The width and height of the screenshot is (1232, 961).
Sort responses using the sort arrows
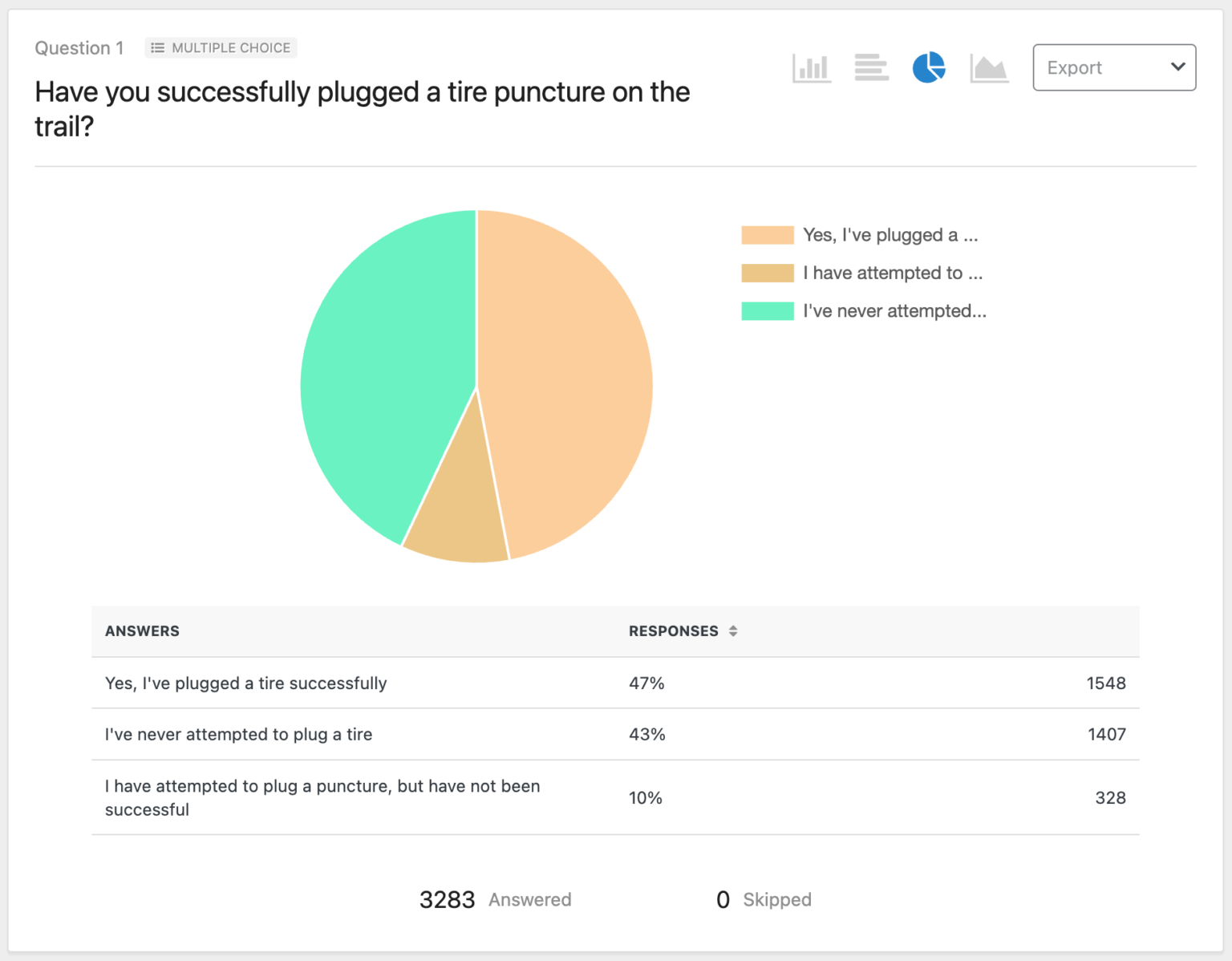point(733,631)
